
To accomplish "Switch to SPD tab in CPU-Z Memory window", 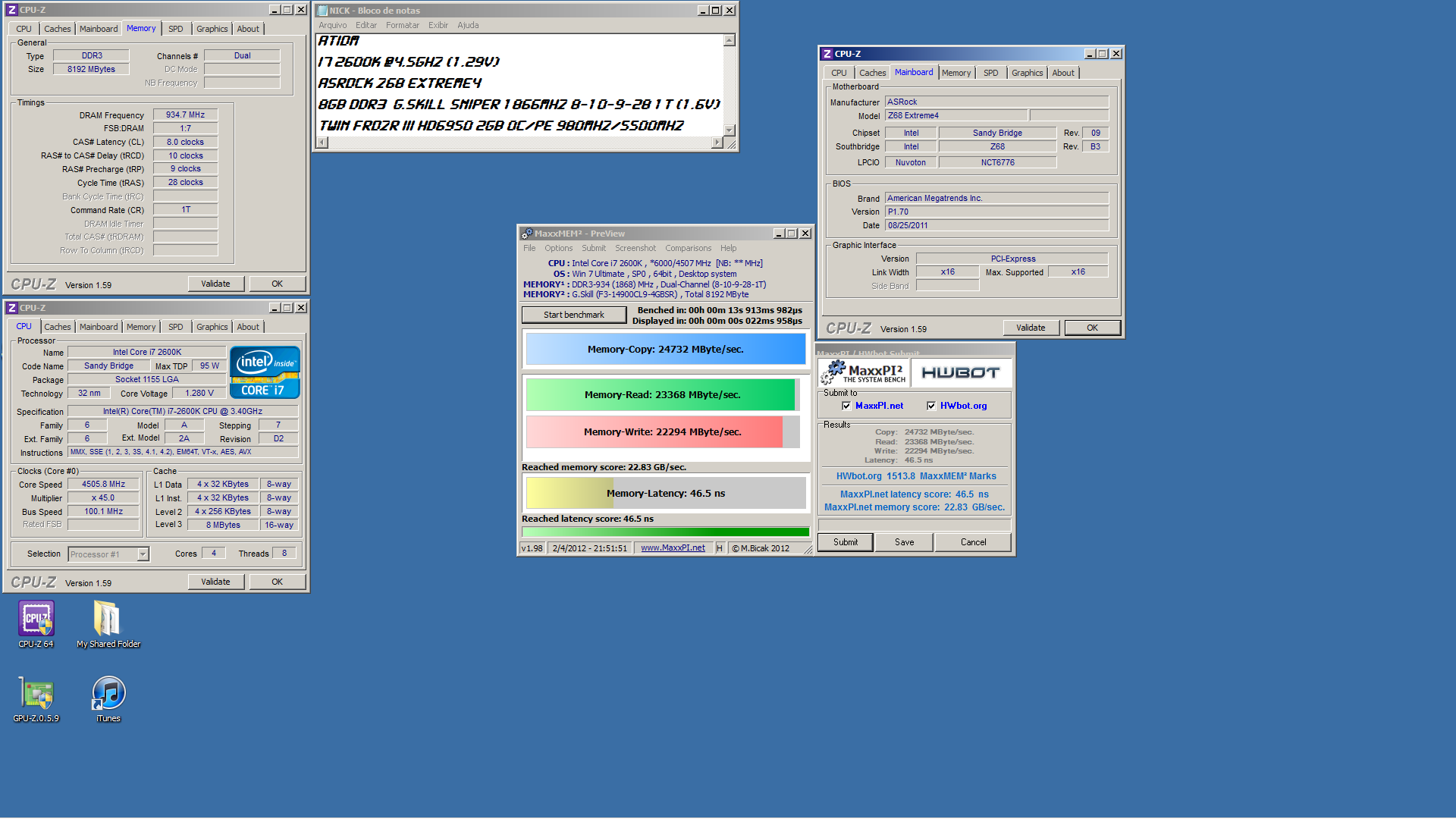I will click(175, 29).
